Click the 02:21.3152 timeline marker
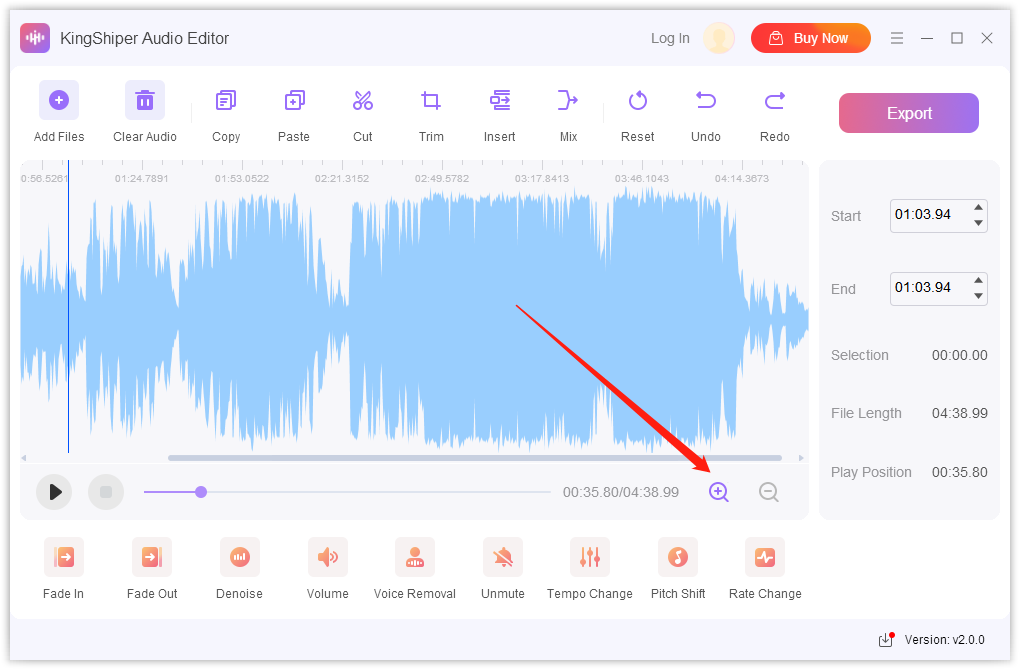The image size is (1020, 670). (x=342, y=178)
